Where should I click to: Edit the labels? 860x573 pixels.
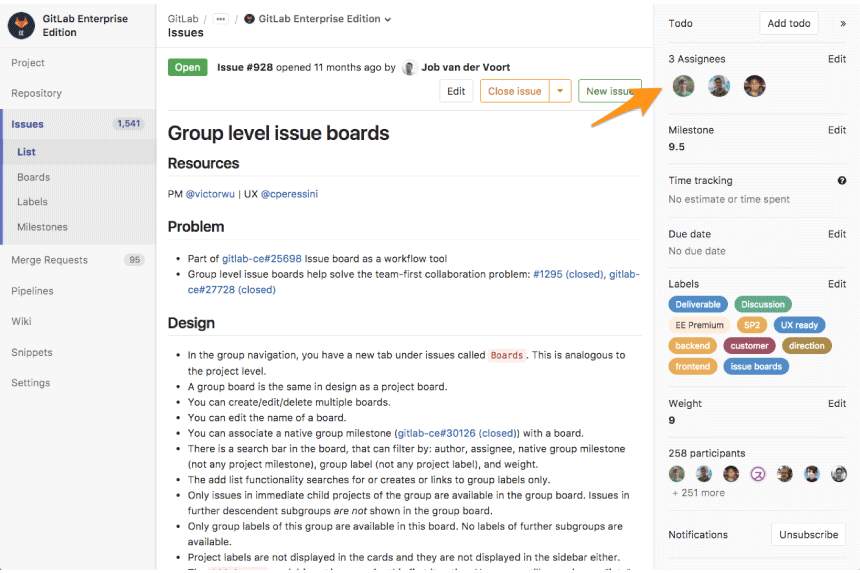click(837, 284)
